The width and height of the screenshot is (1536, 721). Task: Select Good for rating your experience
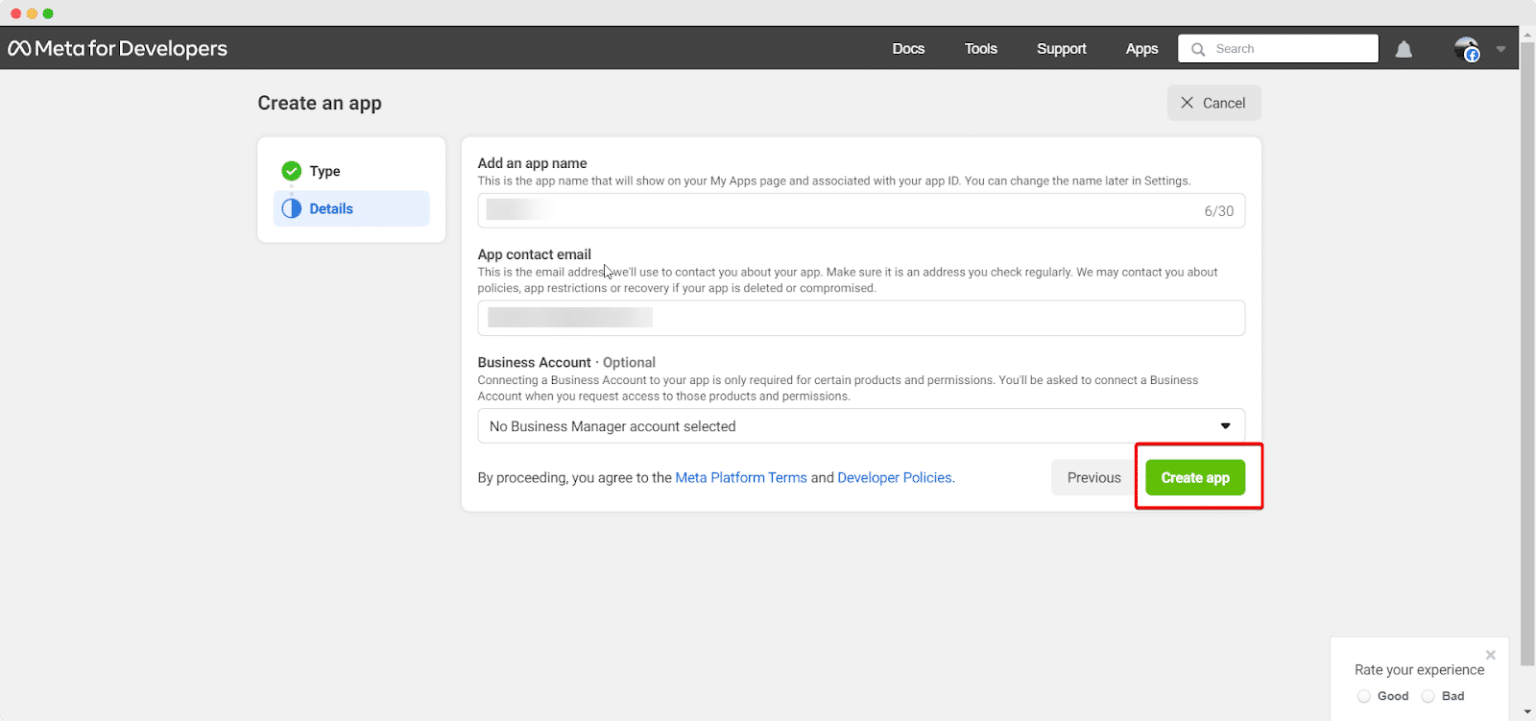(x=1364, y=695)
